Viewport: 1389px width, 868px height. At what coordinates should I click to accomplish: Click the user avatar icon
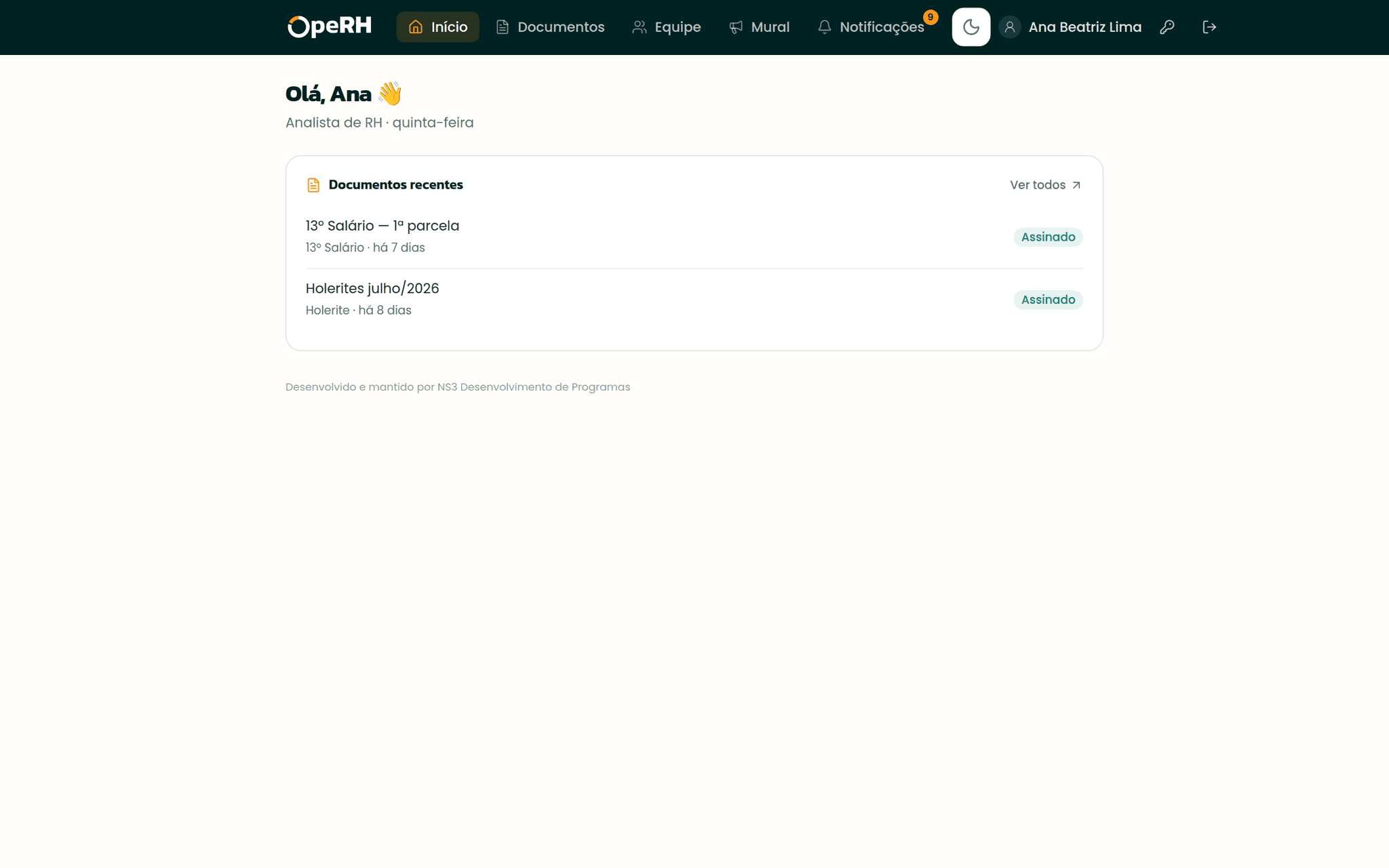(x=1010, y=27)
